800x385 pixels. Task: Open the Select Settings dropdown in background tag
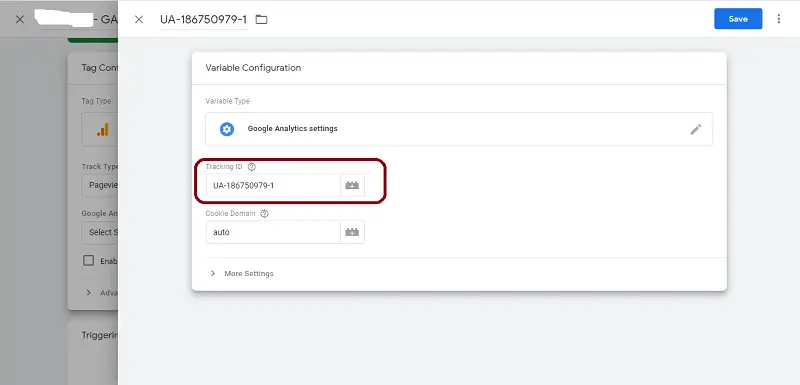pos(100,232)
